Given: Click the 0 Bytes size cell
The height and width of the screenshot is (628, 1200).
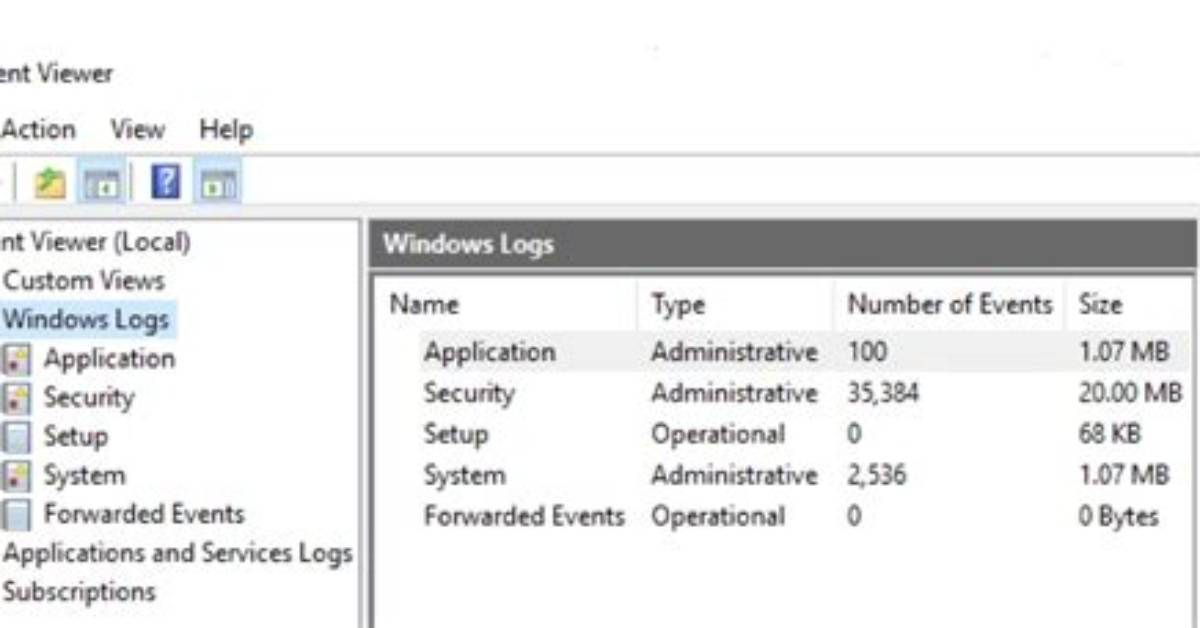Looking at the screenshot, I should tap(1118, 516).
